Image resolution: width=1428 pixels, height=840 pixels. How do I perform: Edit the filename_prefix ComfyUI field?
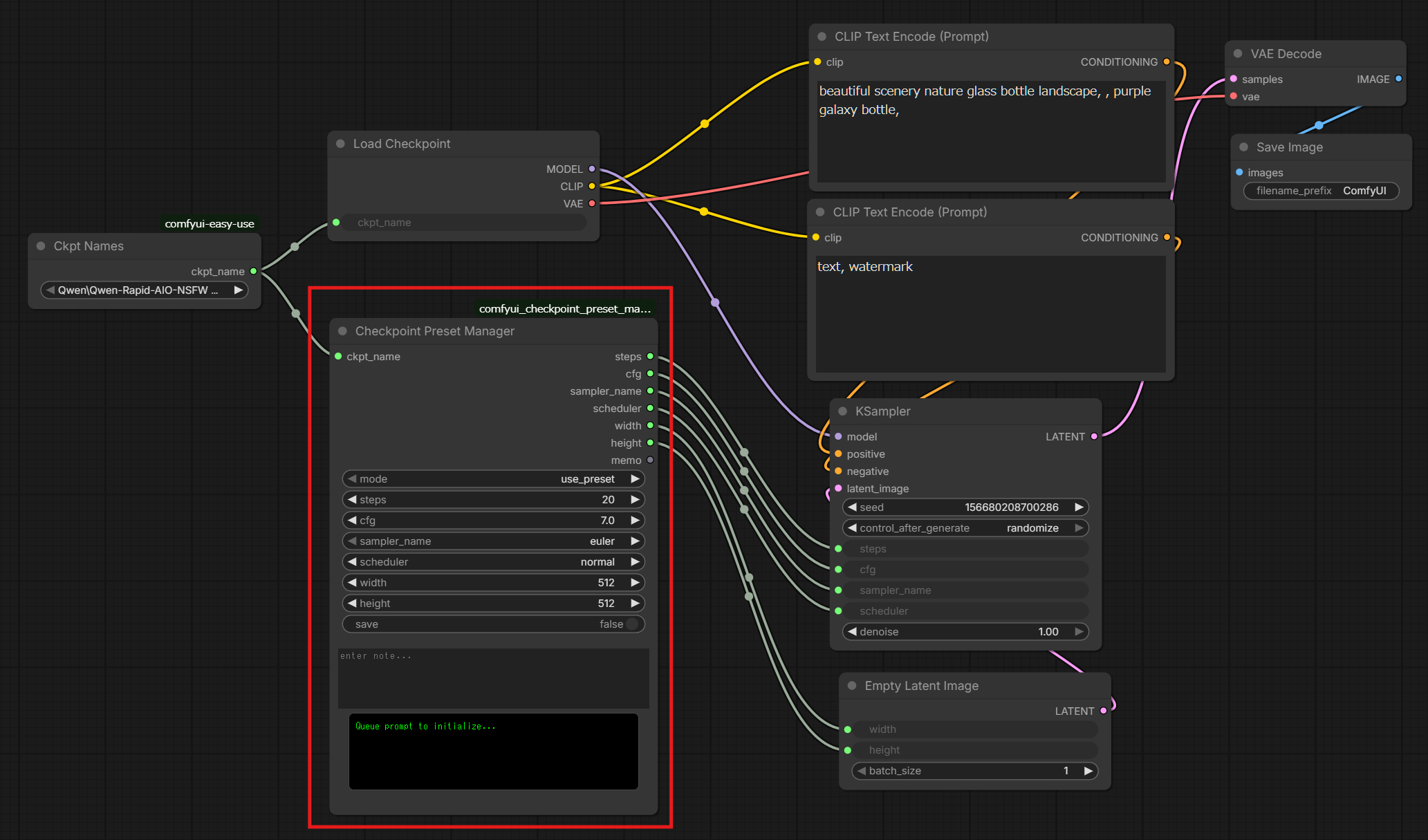coord(1321,191)
